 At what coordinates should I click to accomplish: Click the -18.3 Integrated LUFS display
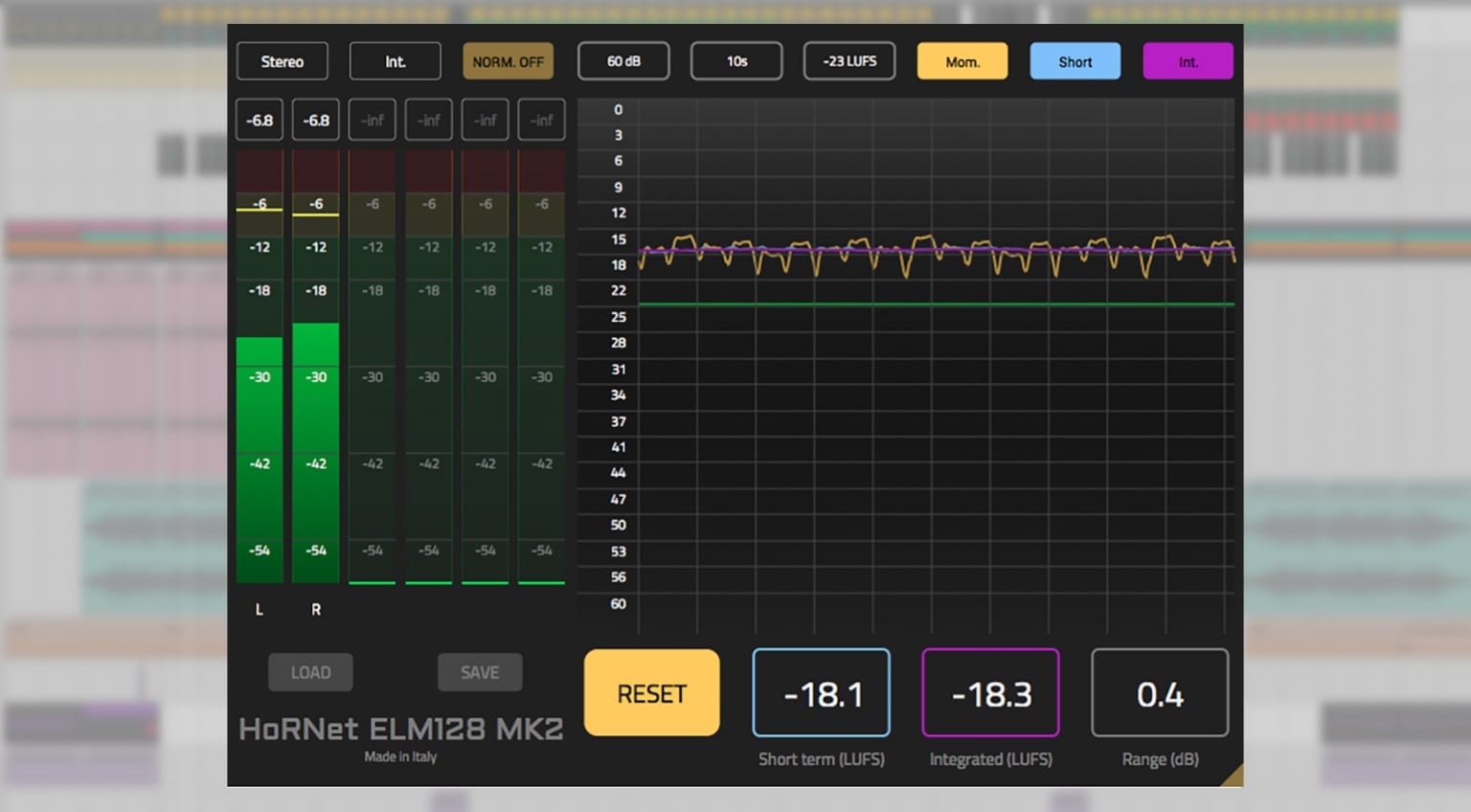[990, 692]
